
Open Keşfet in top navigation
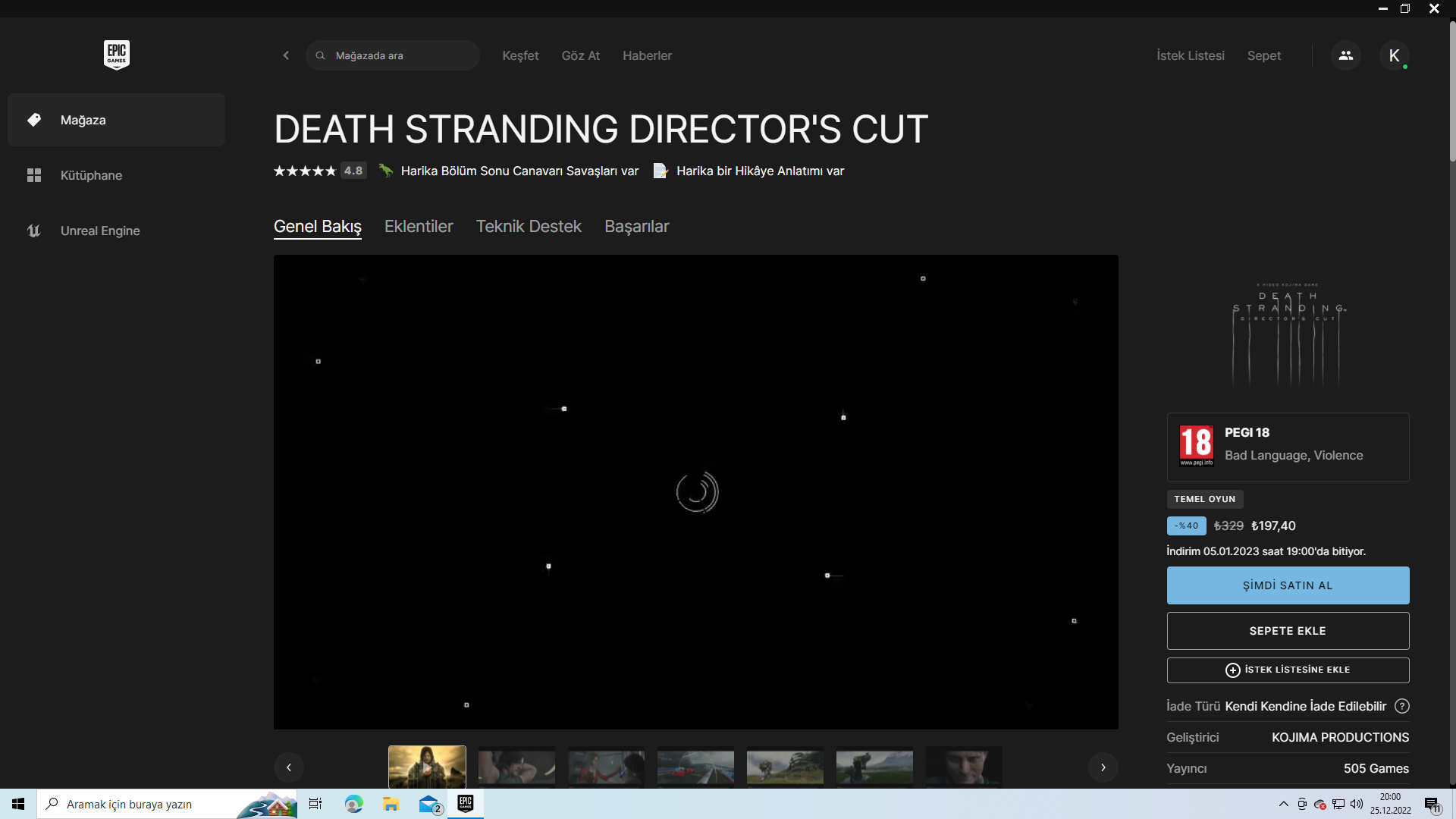(x=520, y=55)
